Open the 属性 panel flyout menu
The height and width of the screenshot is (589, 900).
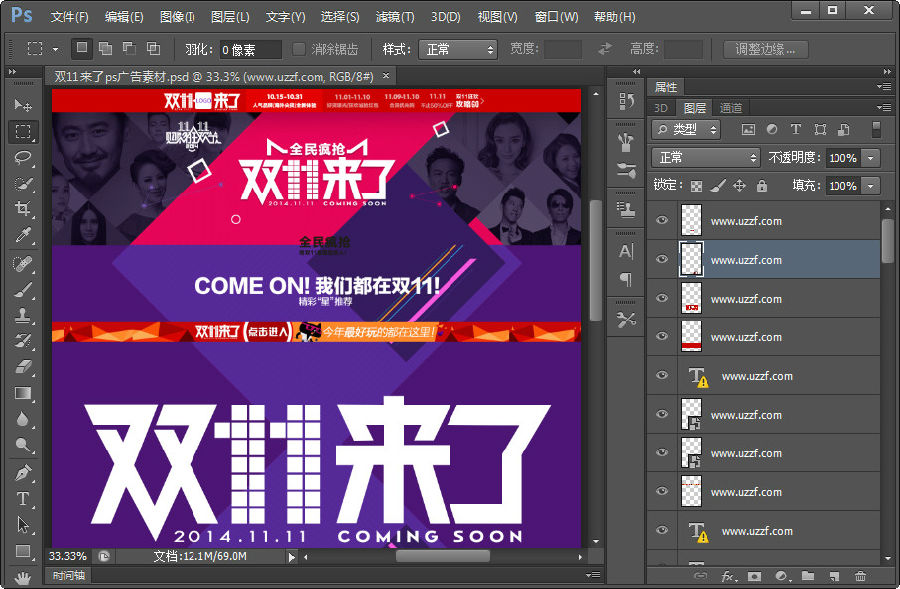point(884,87)
